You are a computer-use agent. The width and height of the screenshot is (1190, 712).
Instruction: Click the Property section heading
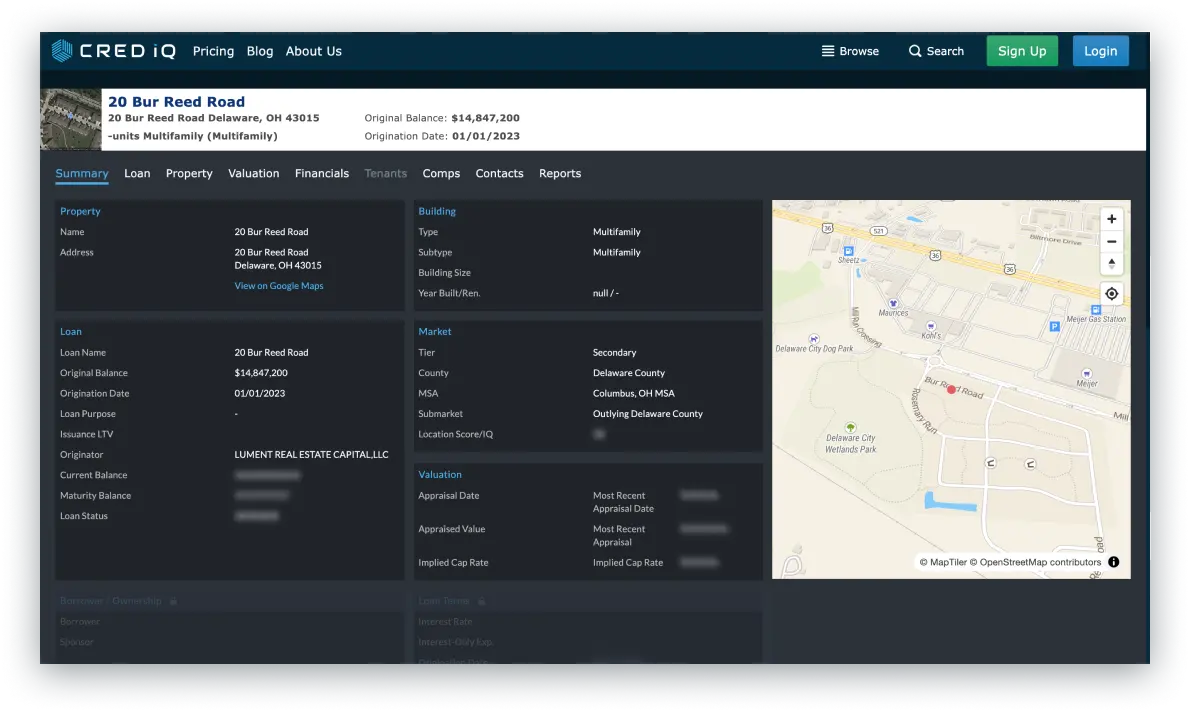pos(80,212)
